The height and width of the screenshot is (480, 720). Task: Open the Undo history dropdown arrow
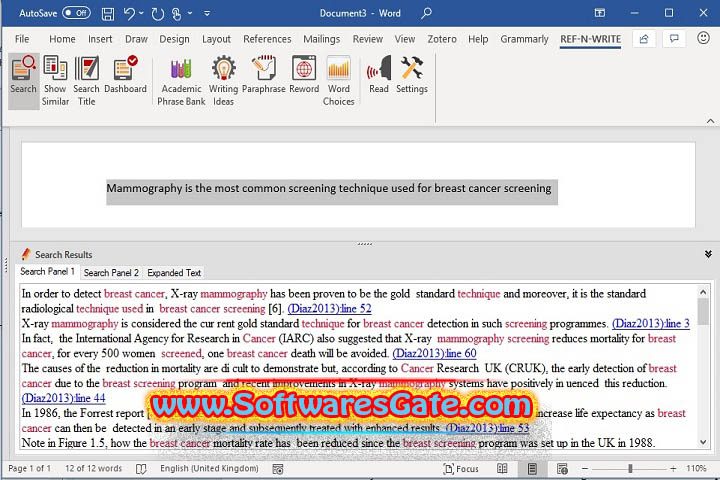141,13
